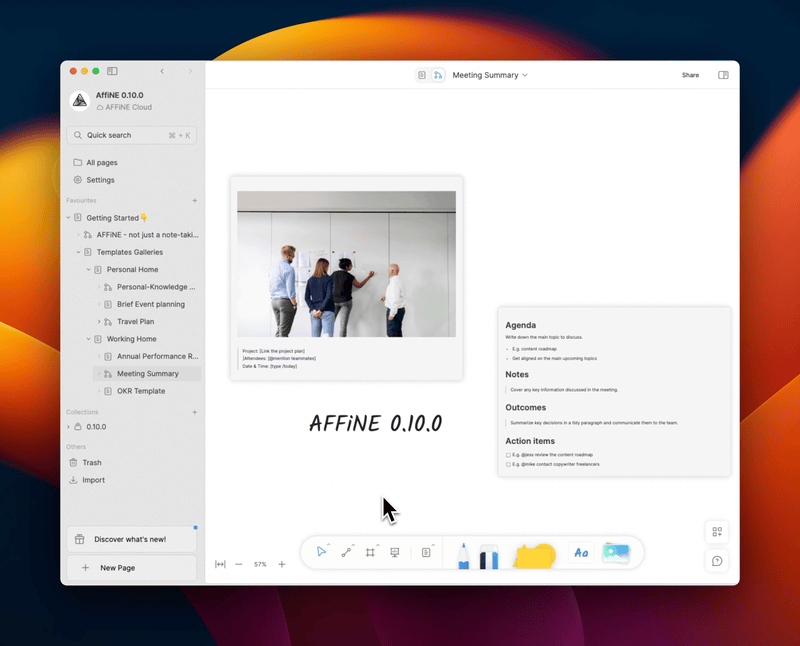Collapse the left sidebar icon
Viewport: 800px width, 646px height.
[x=112, y=71]
